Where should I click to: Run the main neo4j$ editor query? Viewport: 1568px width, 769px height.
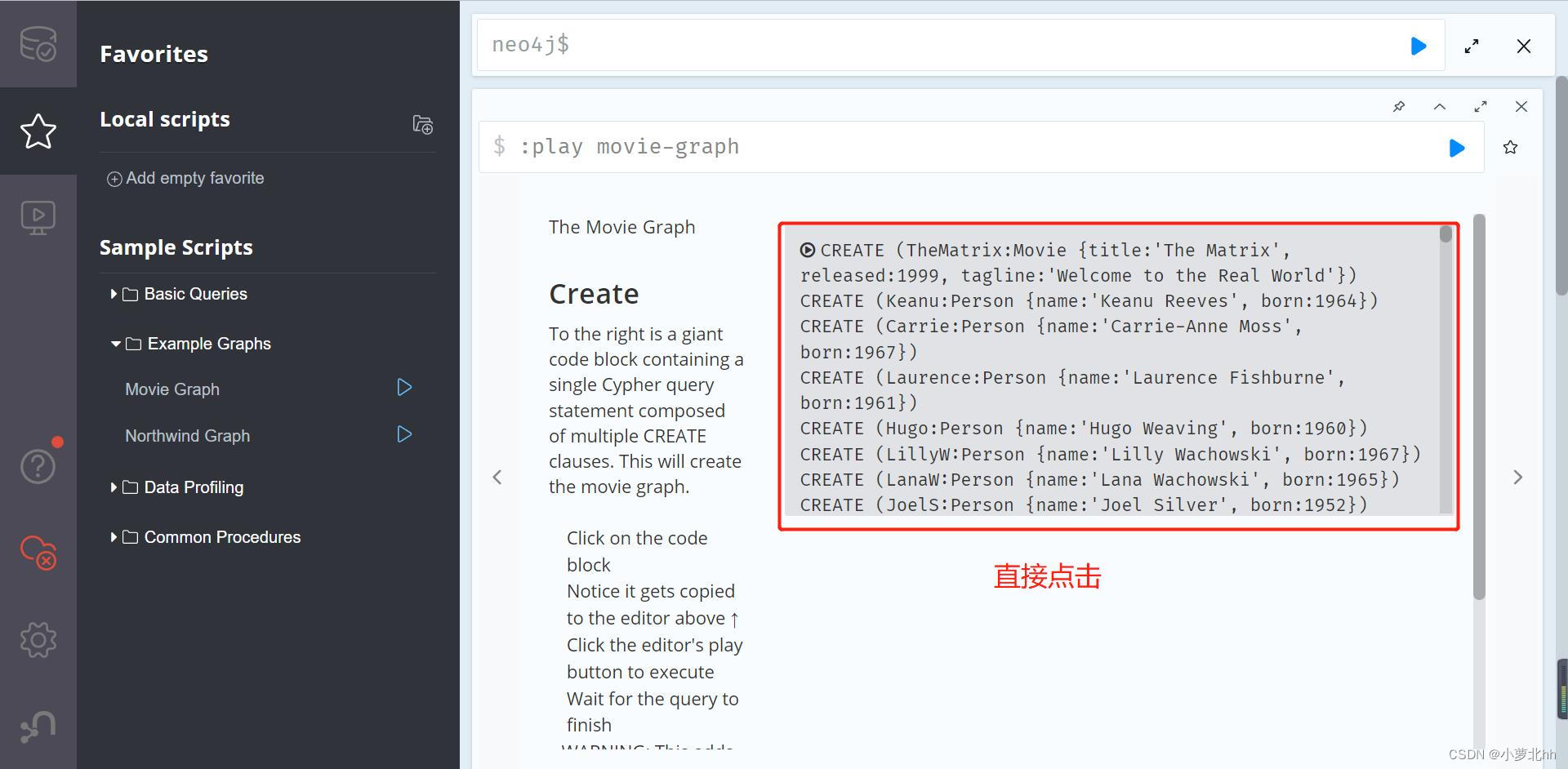1419,46
